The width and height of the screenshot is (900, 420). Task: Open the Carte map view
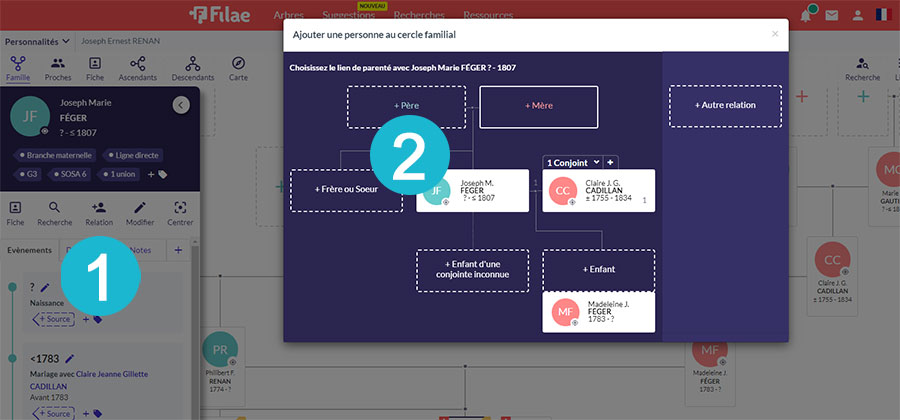[x=238, y=65]
